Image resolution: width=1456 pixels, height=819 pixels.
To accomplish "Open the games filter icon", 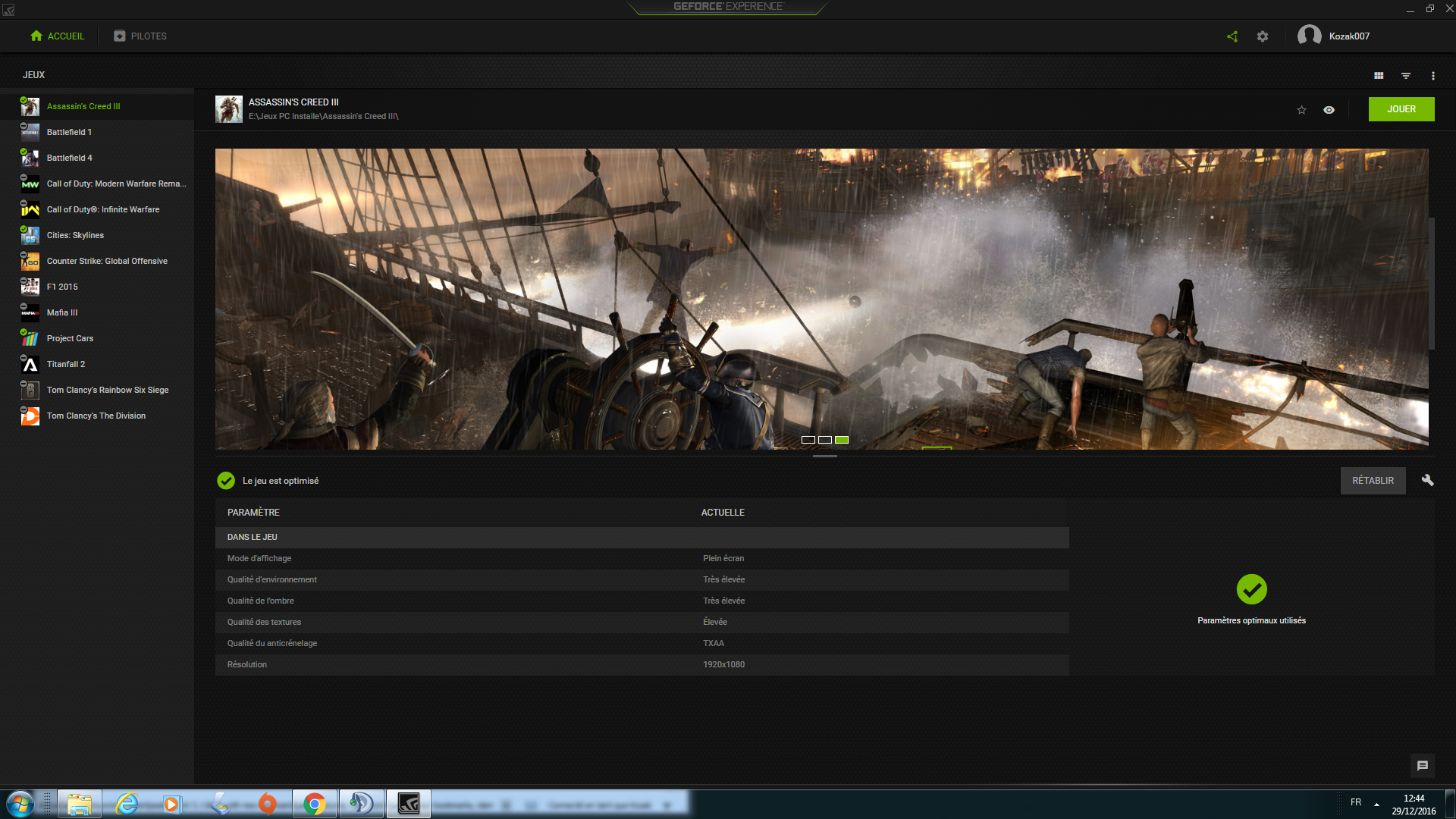I will (x=1406, y=76).
